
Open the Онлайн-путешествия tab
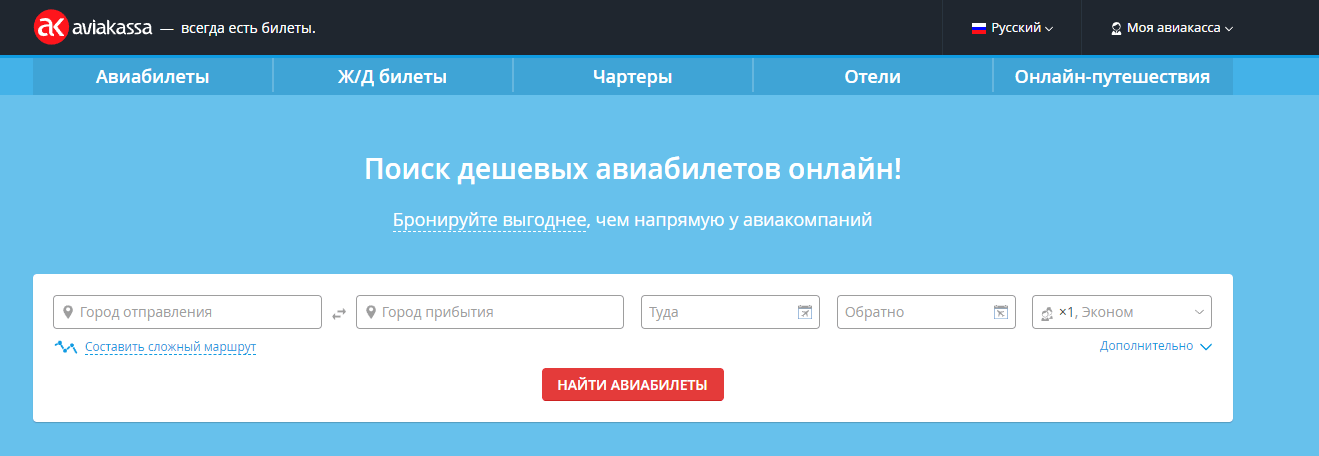click(1112, 77)
